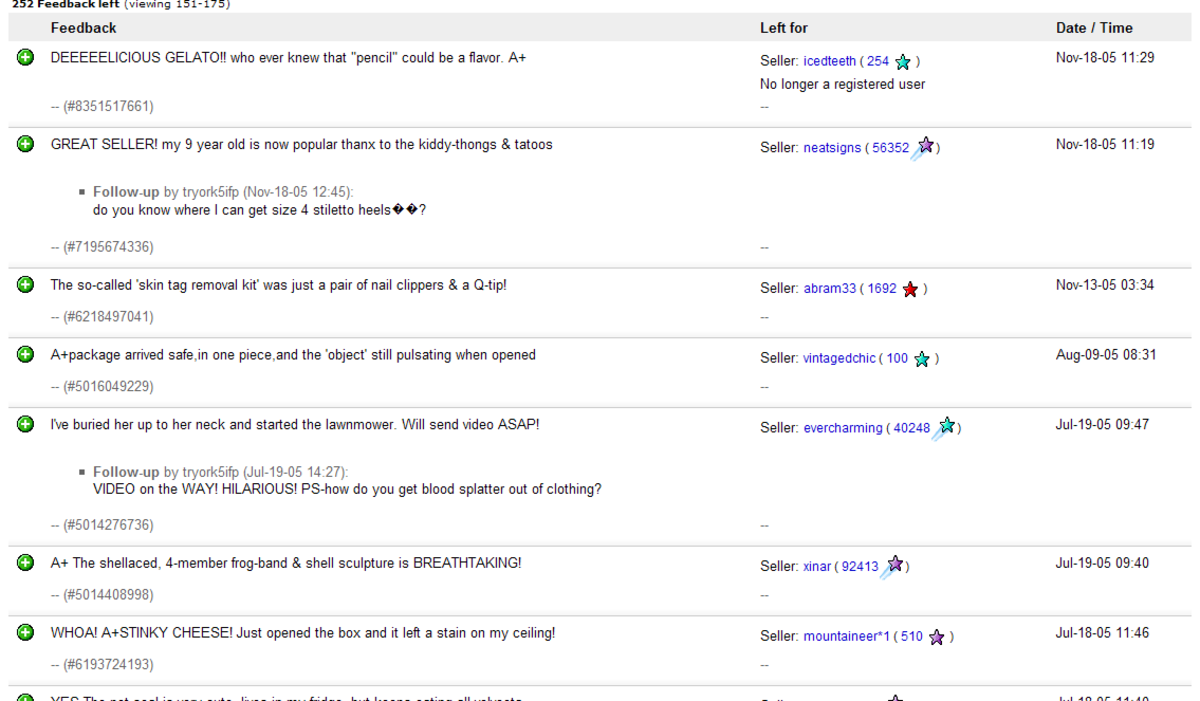Click the Feedback column header

pos(83,27)
